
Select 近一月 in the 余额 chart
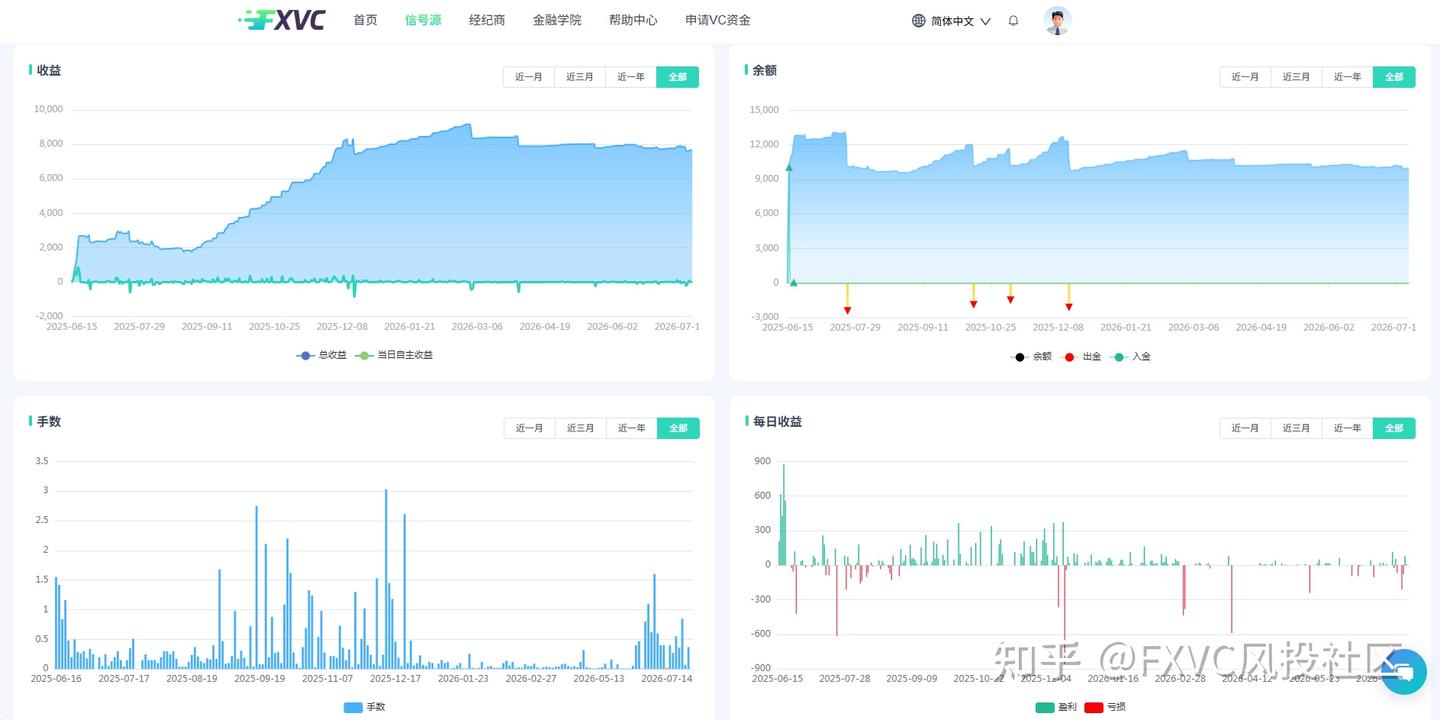click(1245, 77)
